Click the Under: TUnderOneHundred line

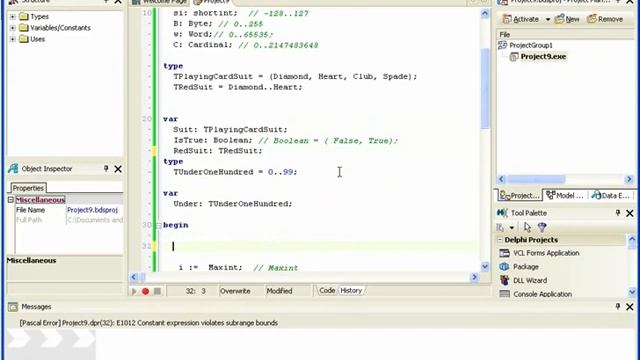click(x=233, y=204)
